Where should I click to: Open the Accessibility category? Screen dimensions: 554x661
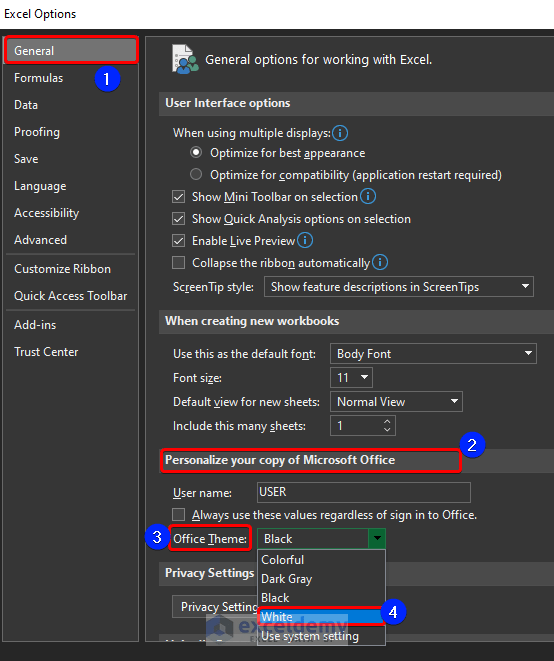(71, 213)
